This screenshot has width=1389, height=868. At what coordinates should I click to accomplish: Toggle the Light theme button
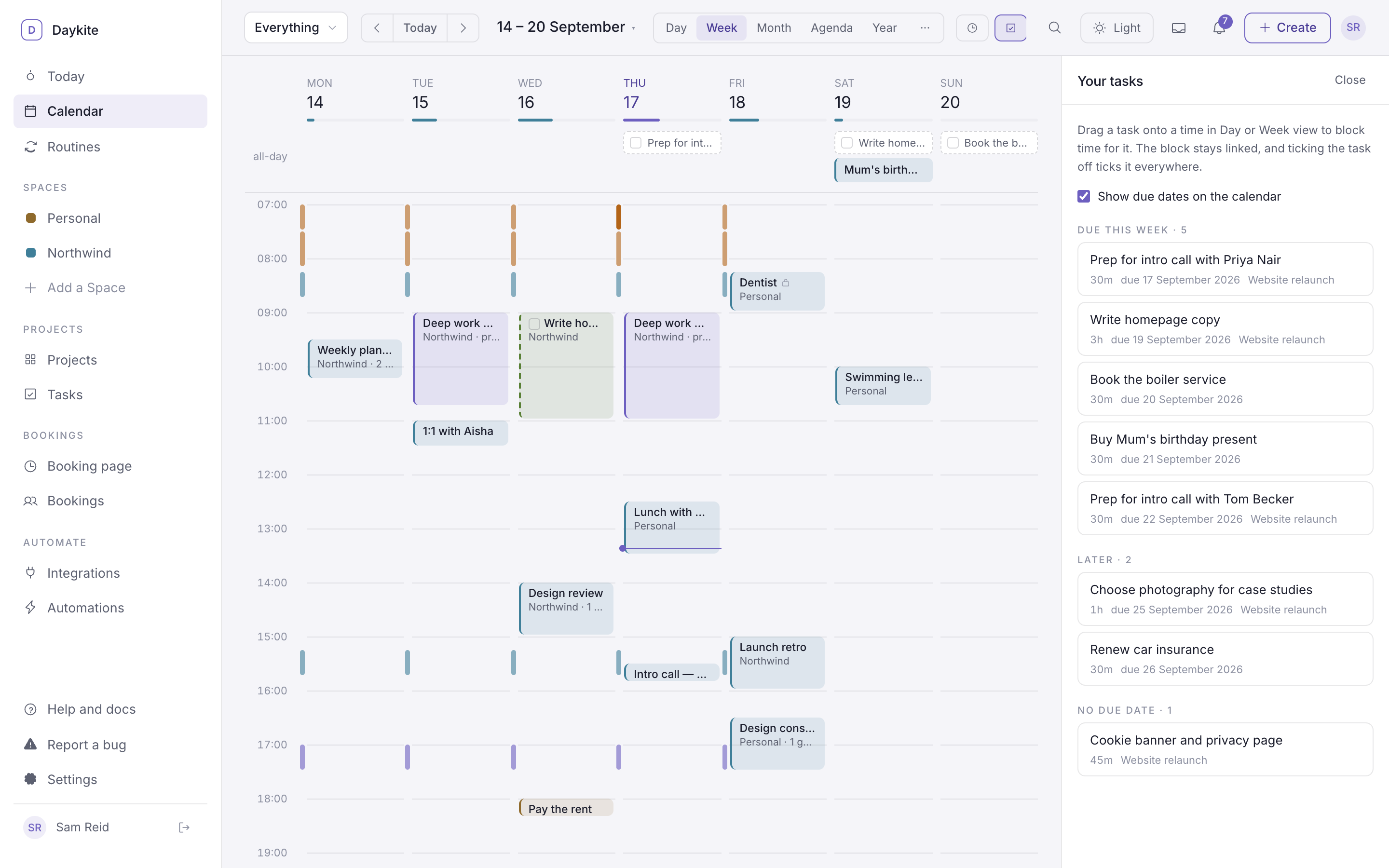tap(1117, 27)
